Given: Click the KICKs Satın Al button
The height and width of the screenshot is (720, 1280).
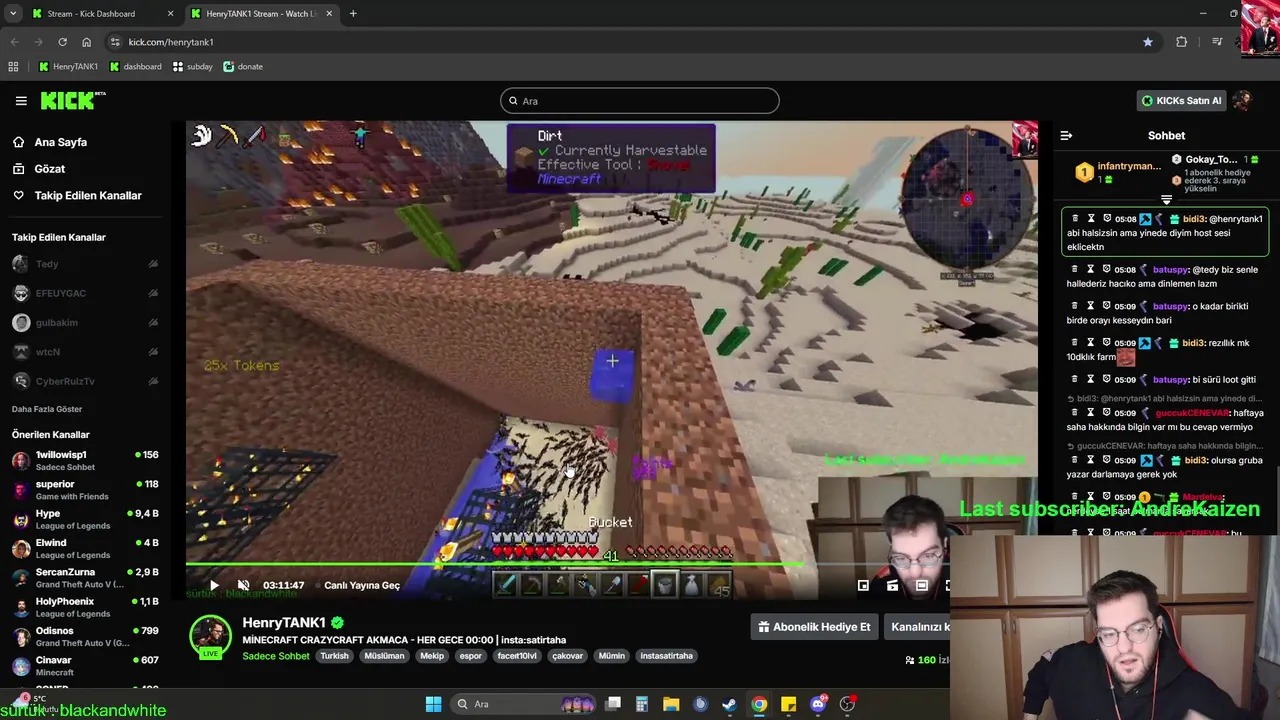Looking at the screenshot, I should [1181, 100].
